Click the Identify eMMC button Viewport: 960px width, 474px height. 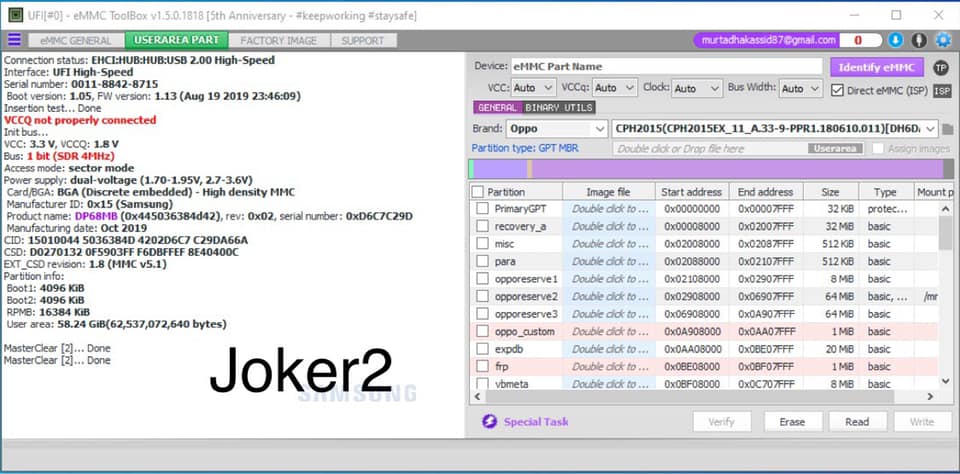877,67
